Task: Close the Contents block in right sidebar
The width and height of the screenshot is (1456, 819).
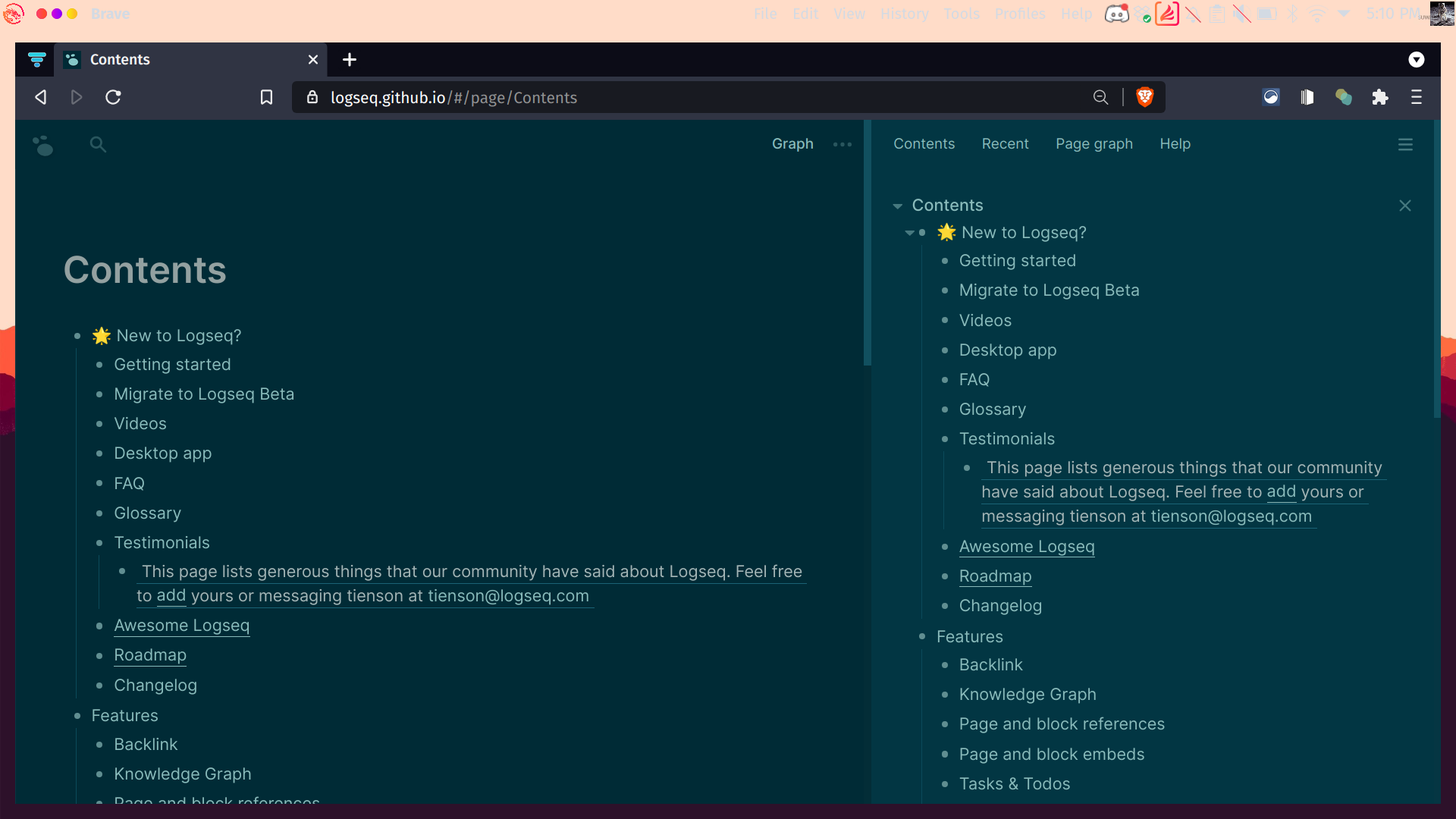Action: pos(1405,206)
